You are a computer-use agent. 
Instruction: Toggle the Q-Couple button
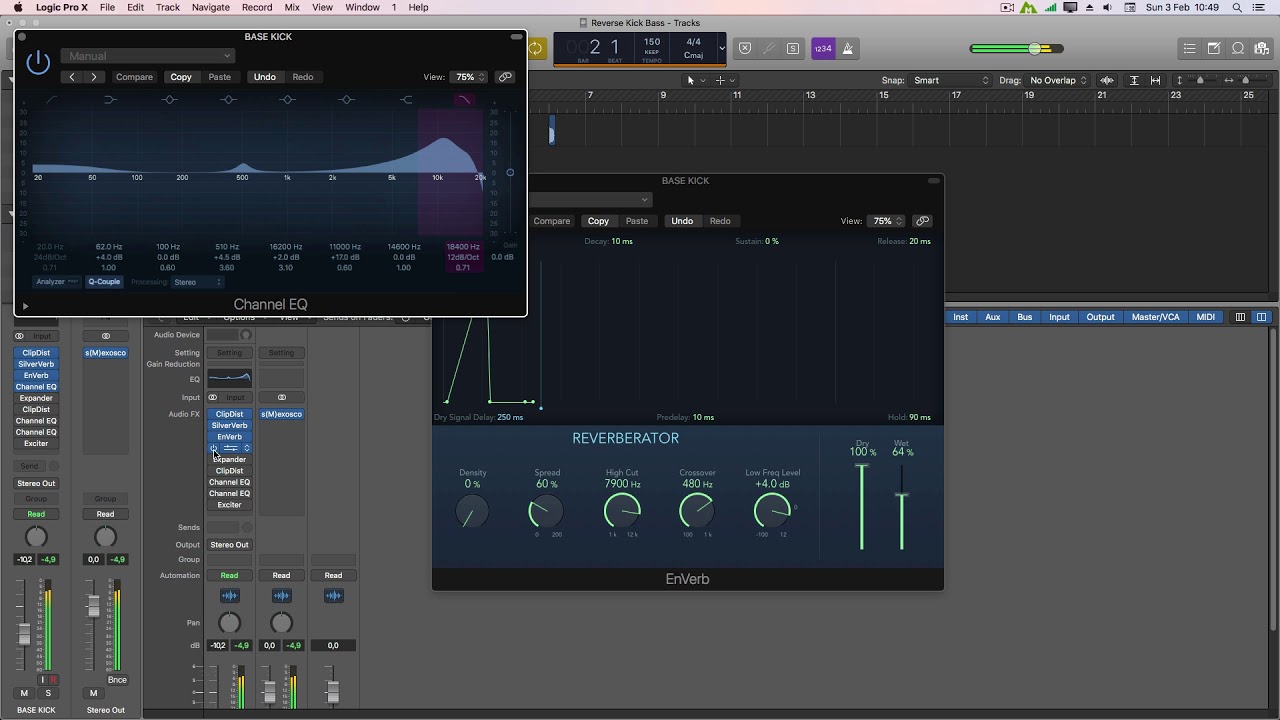(104, 282)
